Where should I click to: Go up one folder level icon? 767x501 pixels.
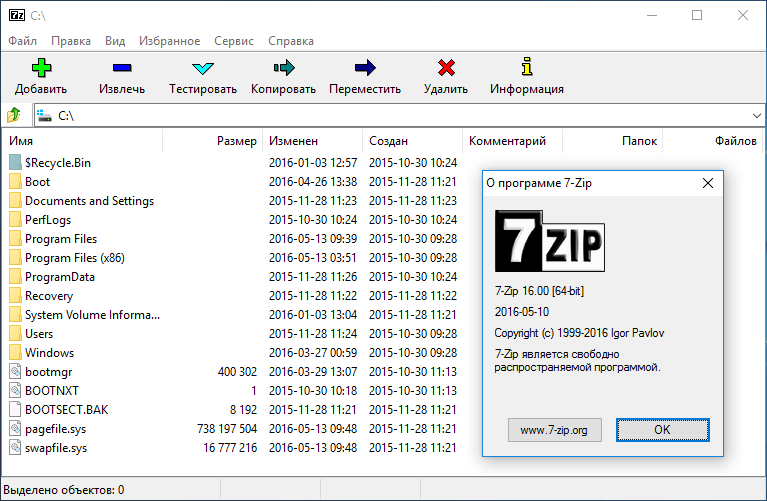[14, 115]
